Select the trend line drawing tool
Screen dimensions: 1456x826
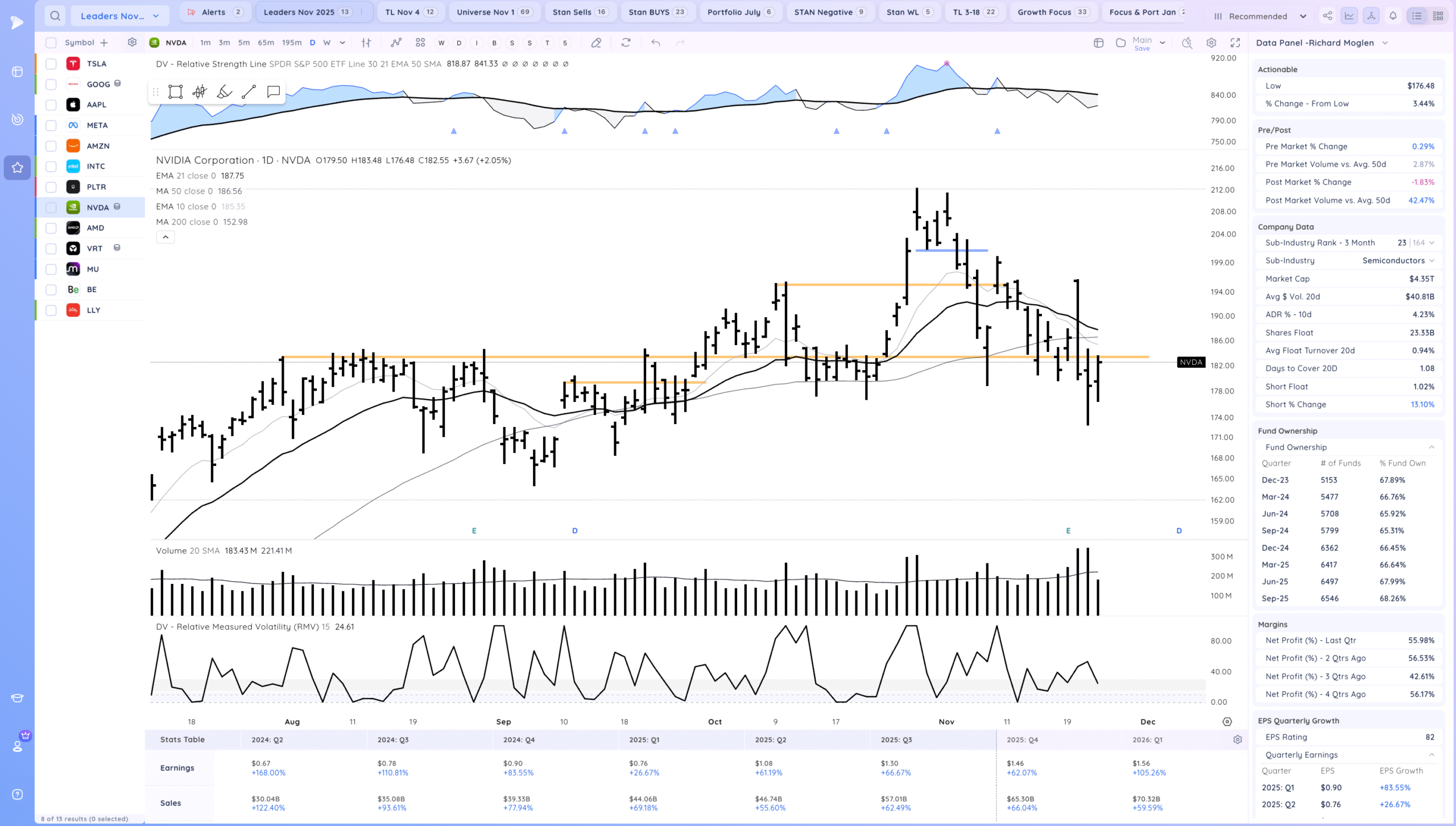[249, 92]
